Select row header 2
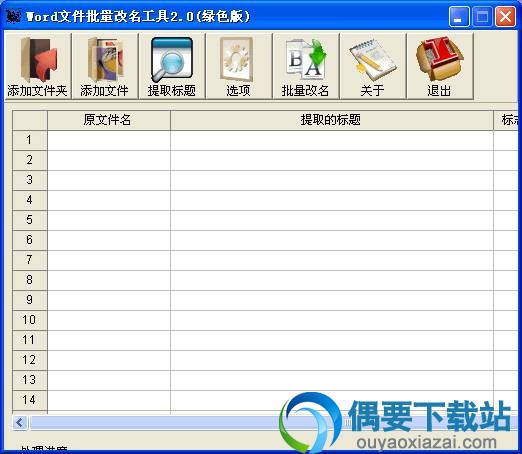Viewport: 522px width, 454px height. [x=30, y=160]
